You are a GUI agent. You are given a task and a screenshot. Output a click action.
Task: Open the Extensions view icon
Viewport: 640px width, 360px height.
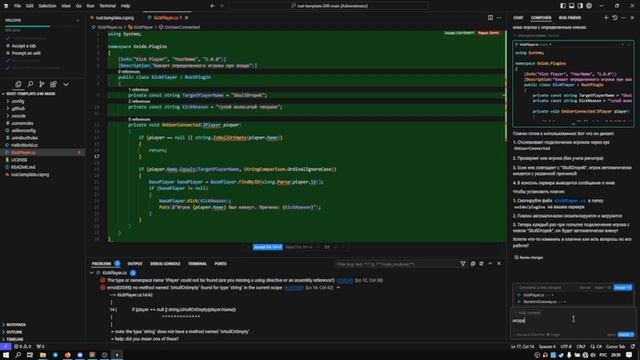[53, 84]
